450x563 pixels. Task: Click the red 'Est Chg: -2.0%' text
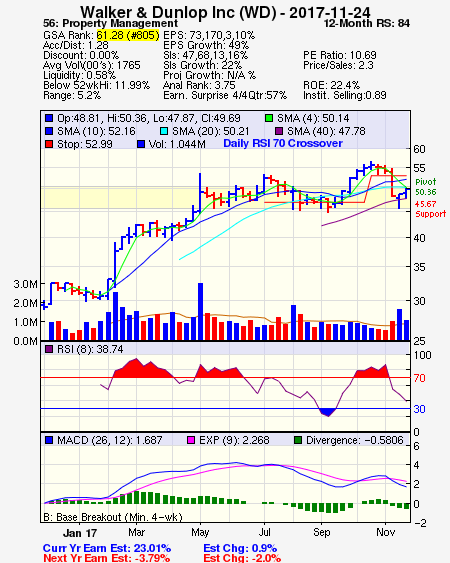click(x=242, y=558)
